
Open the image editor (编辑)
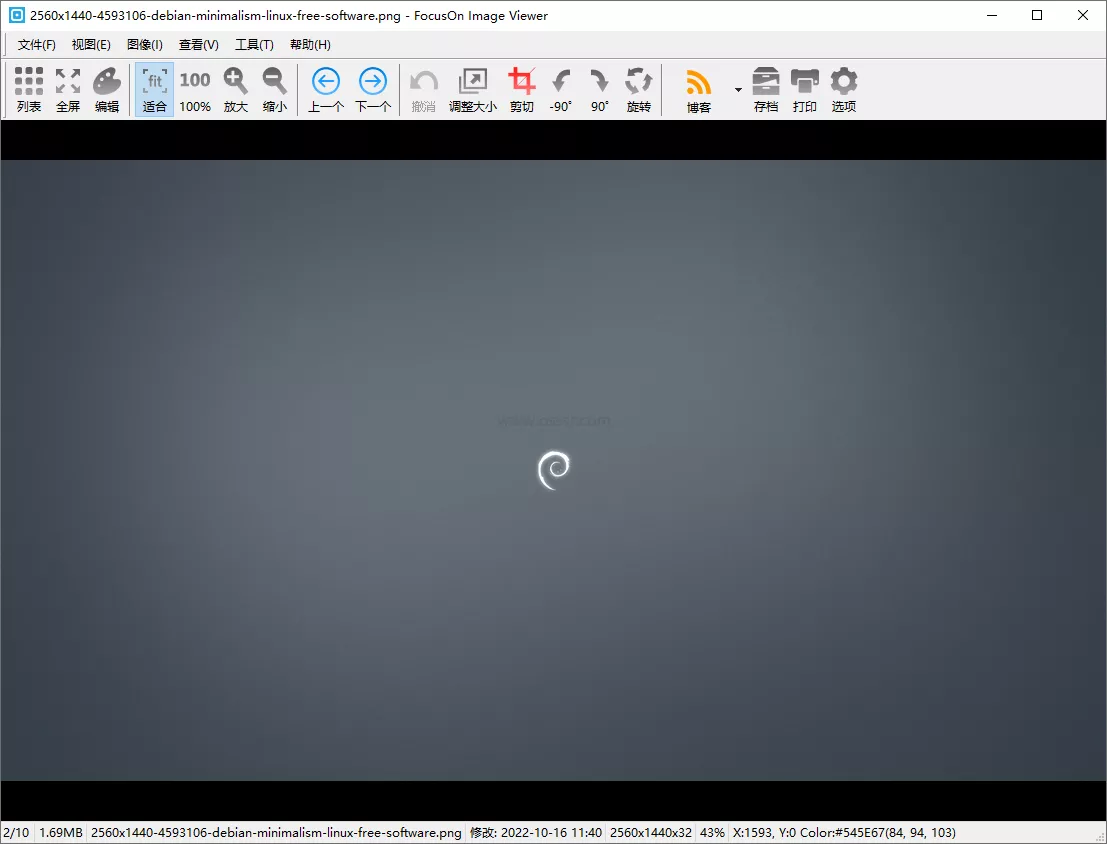[107, 90]
